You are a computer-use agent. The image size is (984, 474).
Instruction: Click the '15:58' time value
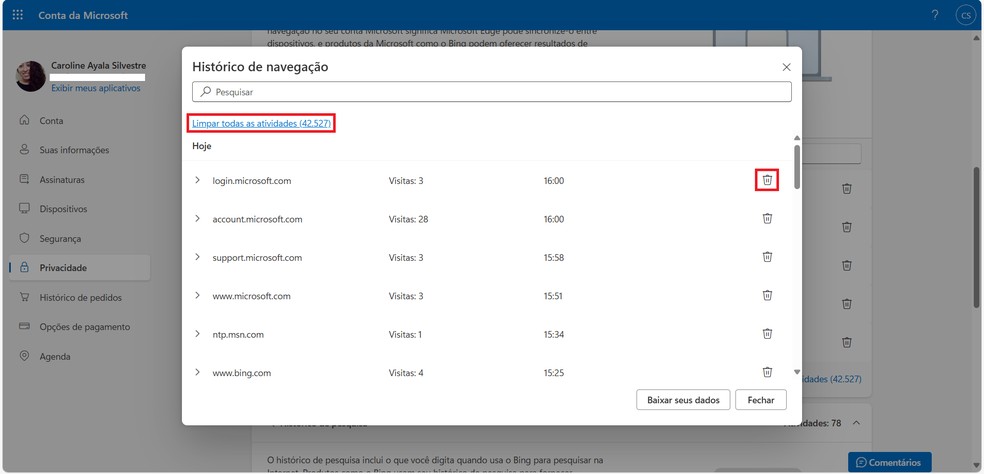click(x=554, y=257)
